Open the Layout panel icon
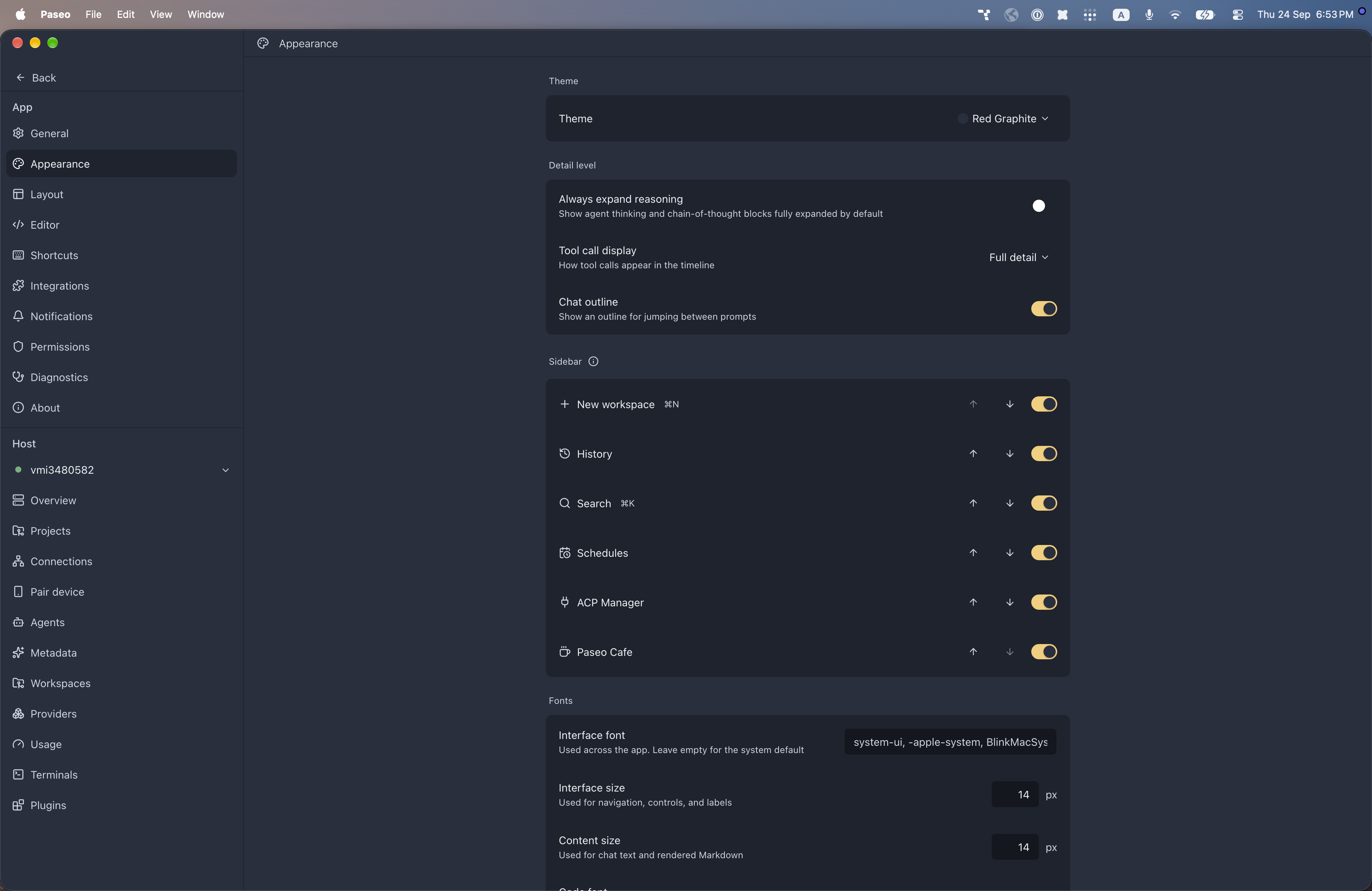The width and height of the screenshot is (1372, 891). pos(18,194)
